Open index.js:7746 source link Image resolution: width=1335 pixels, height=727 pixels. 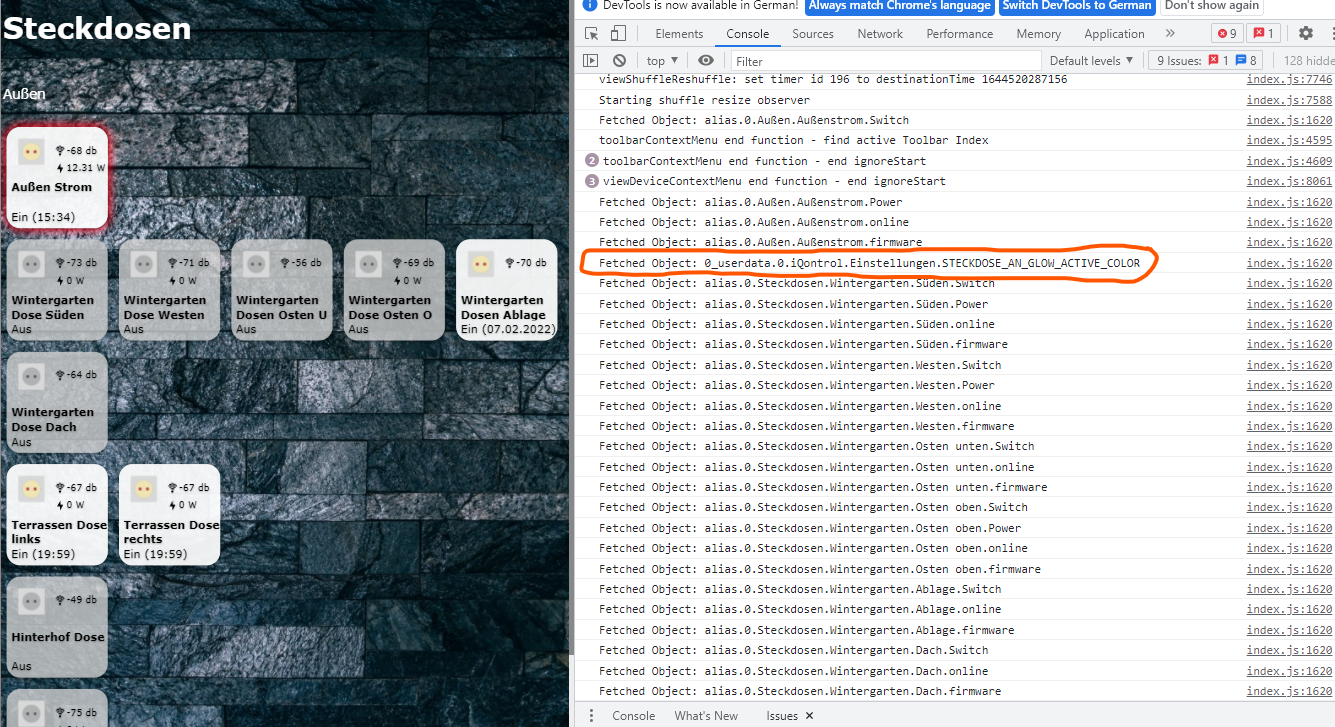pos(1289,79)
